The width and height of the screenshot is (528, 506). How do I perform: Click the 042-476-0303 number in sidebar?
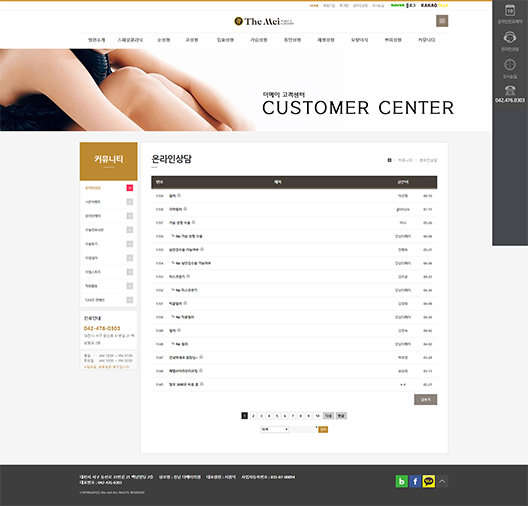pyautogui.click(x=102, y=328)
